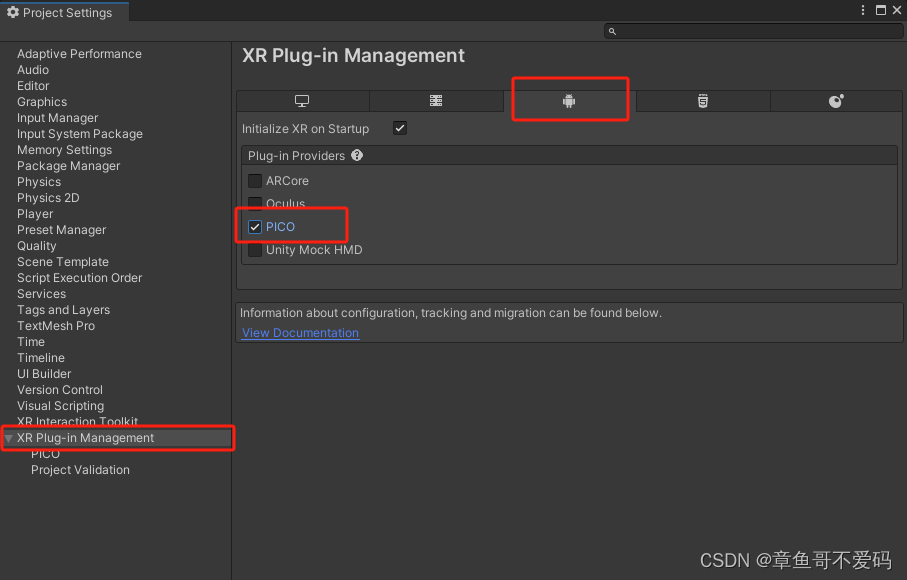Open Package Manager settings

(x=68, y=165)
